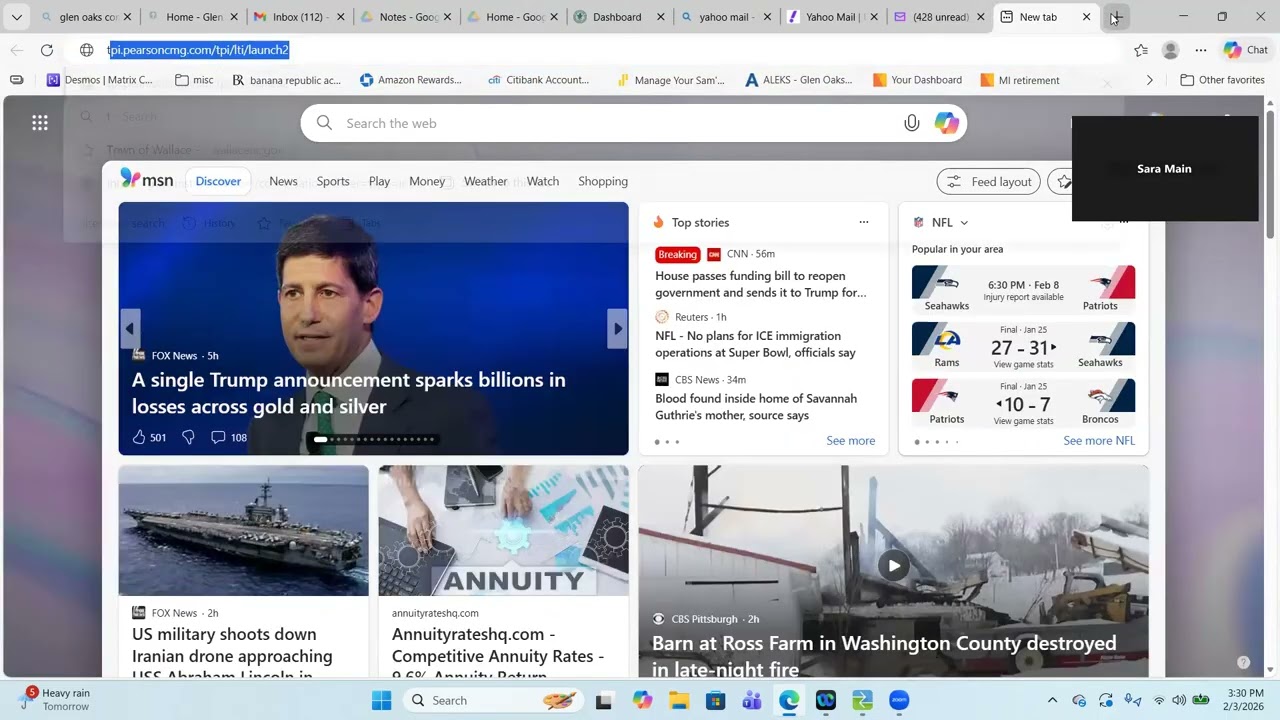Screen dimensions: 1280x720
Task: Expand the NFL league dropdown
Action: coord(964,223)
